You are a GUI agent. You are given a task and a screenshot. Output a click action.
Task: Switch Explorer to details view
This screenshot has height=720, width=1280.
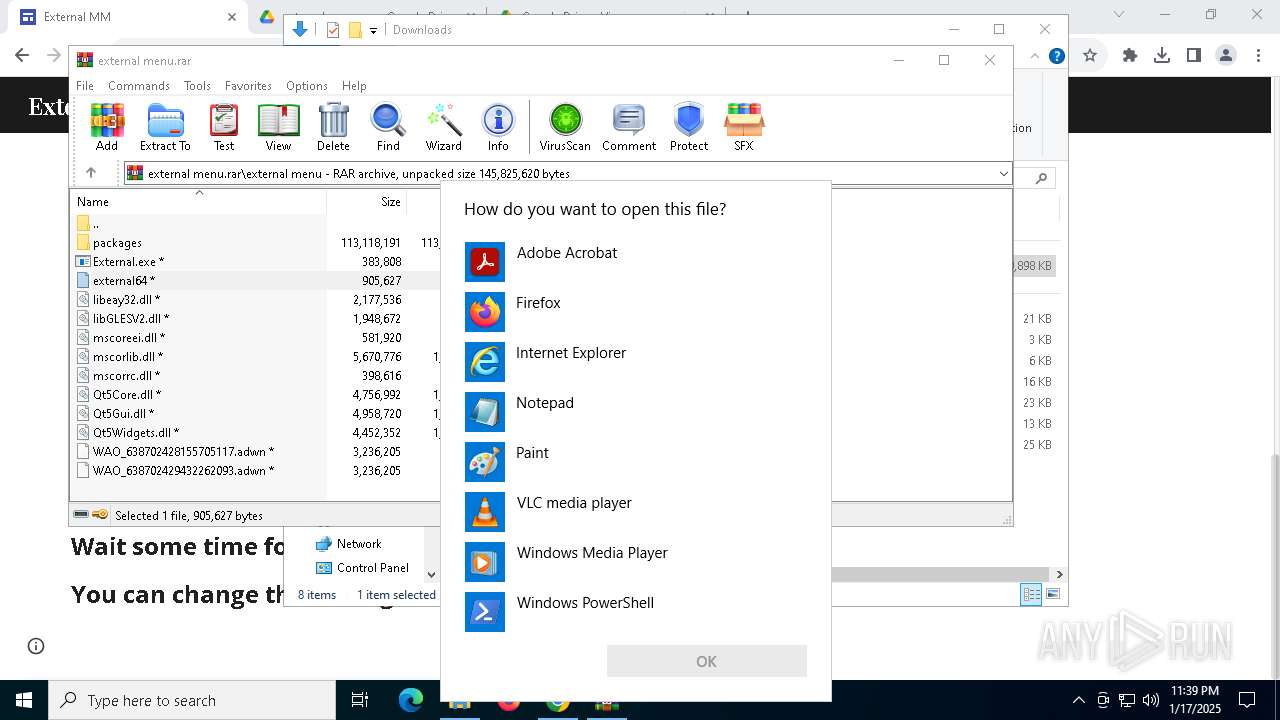pyautogui.click(x=1031, y=595)
